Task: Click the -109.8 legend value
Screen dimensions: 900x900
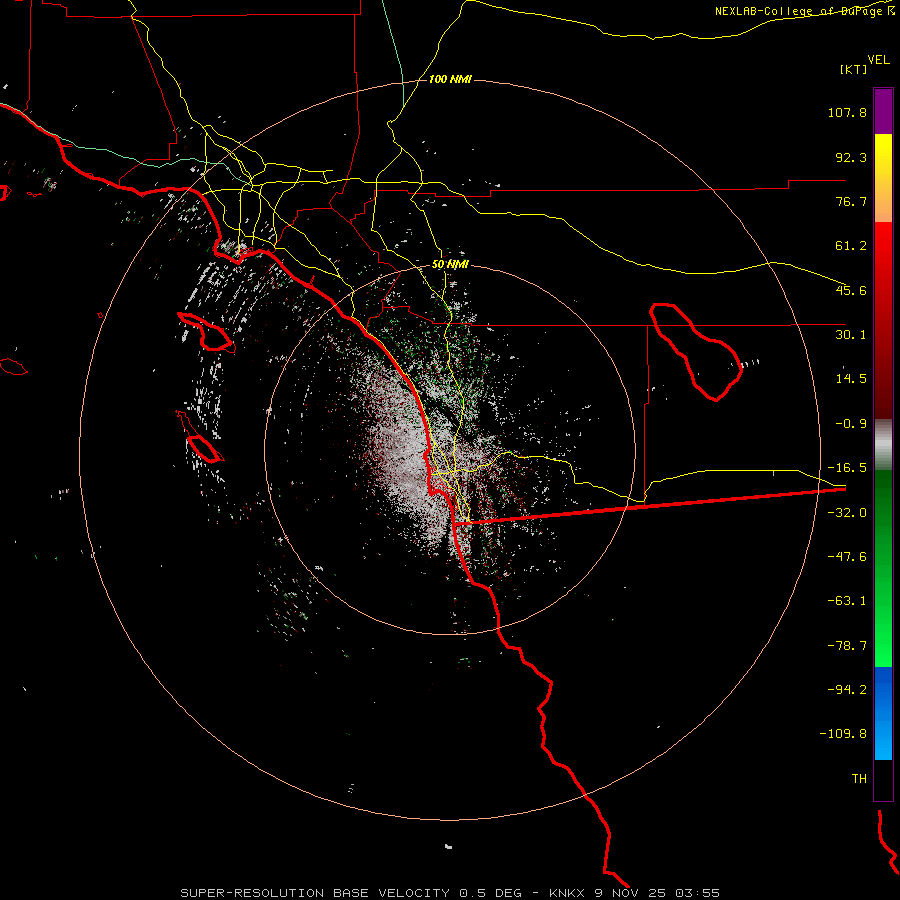Action: tap(843, 734)
